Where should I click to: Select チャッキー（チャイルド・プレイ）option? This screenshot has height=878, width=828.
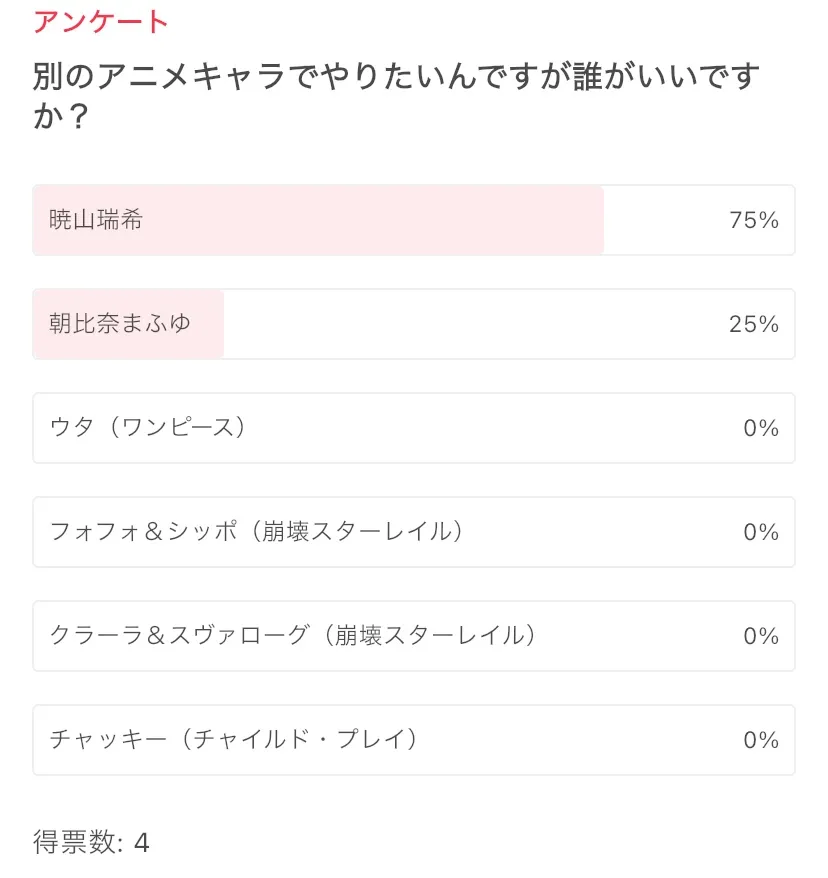tap(234, 740)
